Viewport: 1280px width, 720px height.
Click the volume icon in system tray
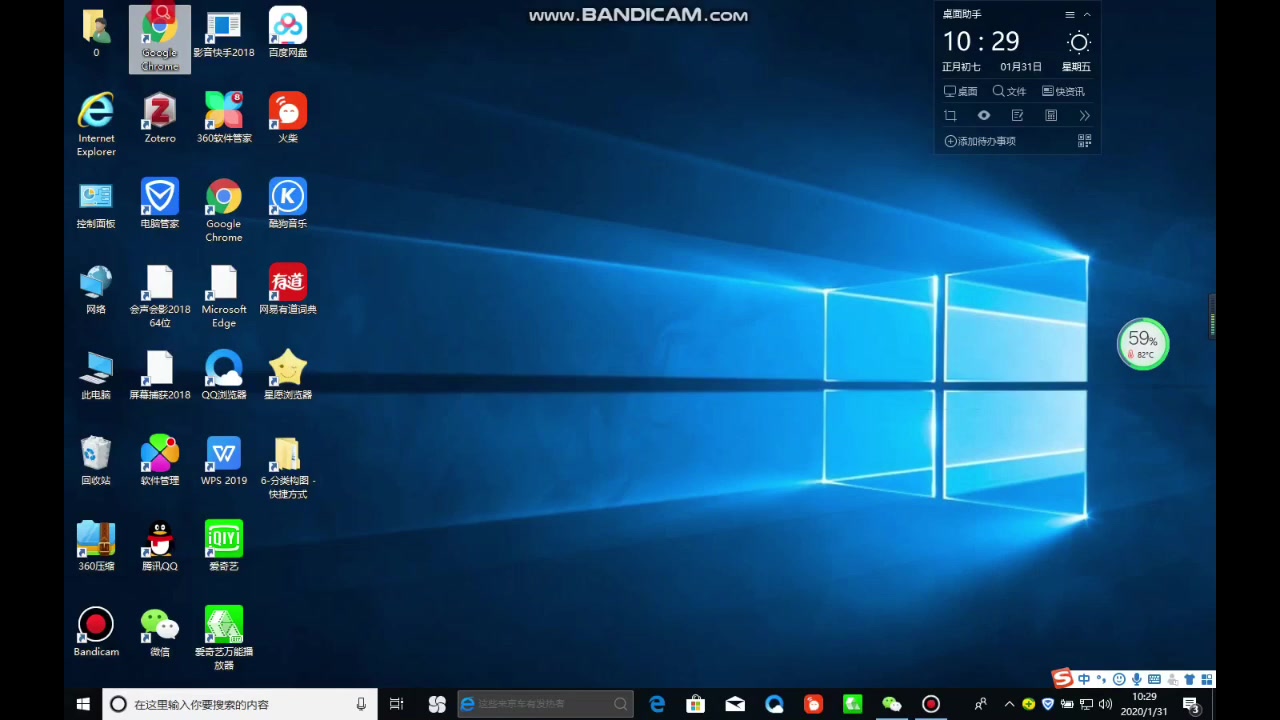(1105, 704)
